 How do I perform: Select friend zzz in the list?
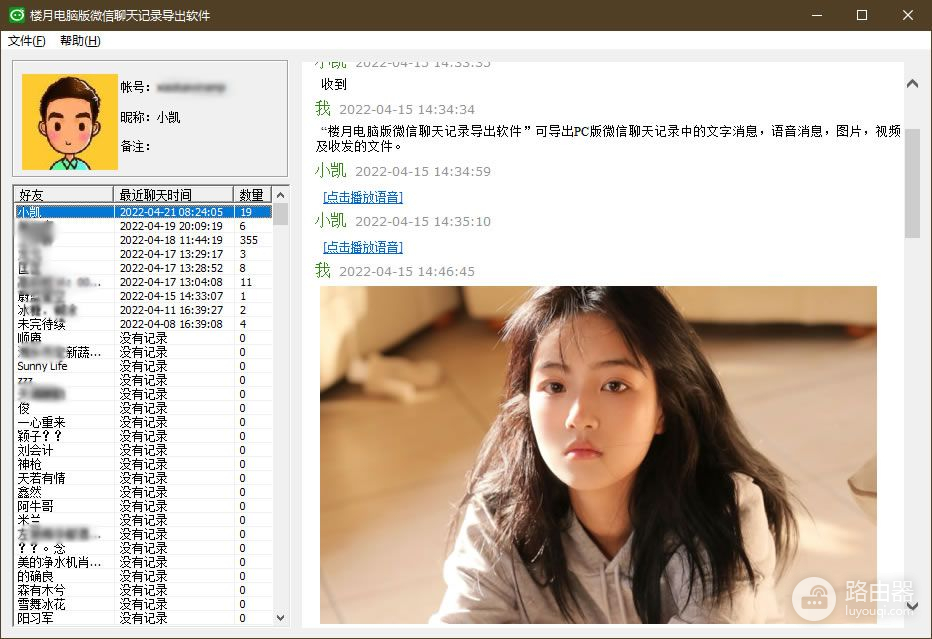pyautogui.click(x=143, y=380)
